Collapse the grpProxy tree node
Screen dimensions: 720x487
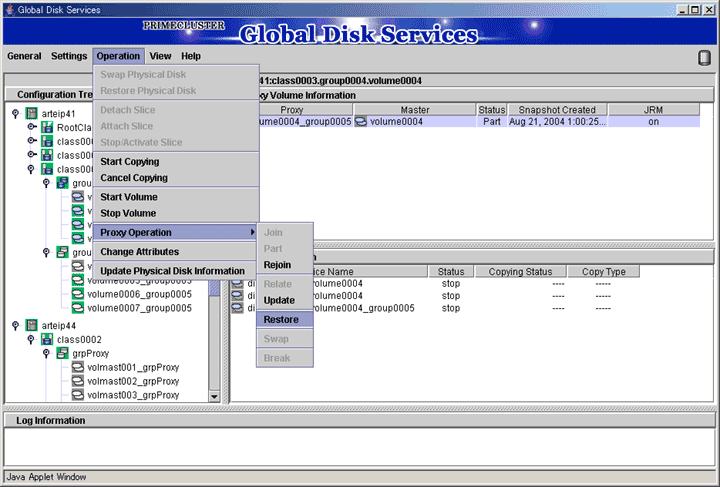click(46, 353)
